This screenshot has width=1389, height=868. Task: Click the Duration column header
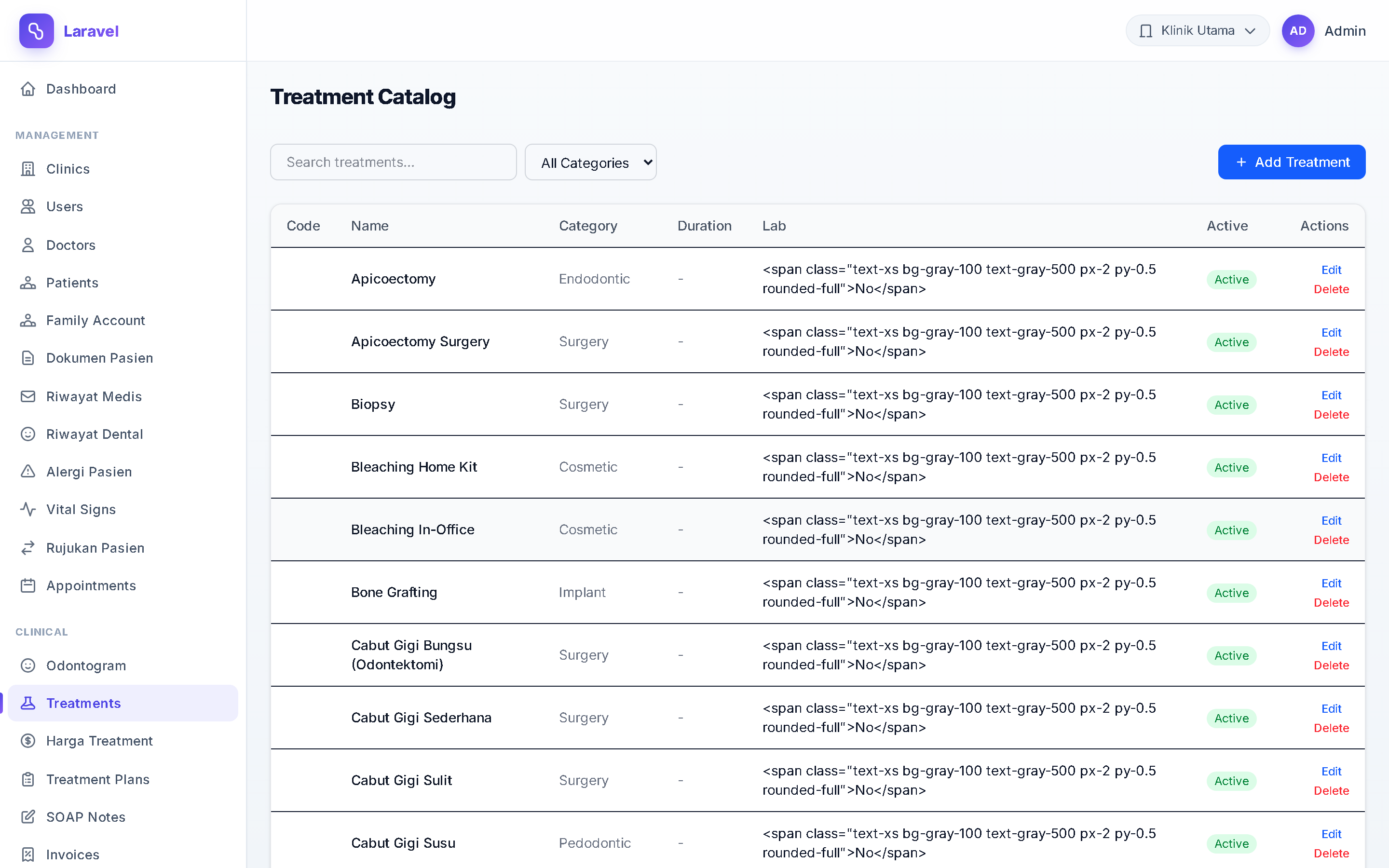click(x=704, y=226)
